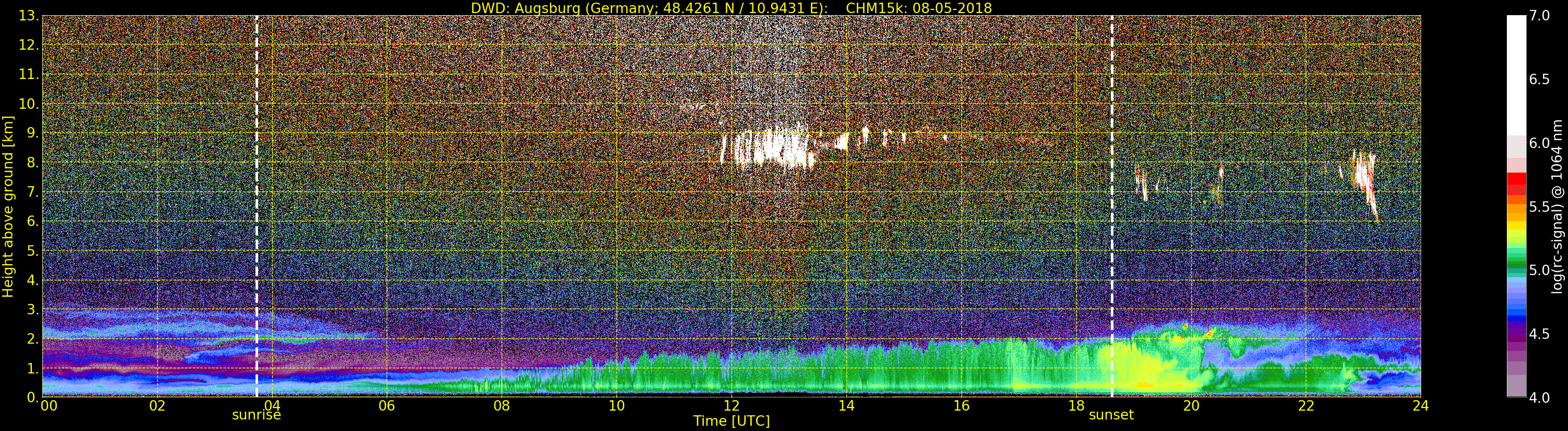Click the '7.0' colorbar tick label

pyautogui.click(x=1539, y=16)
